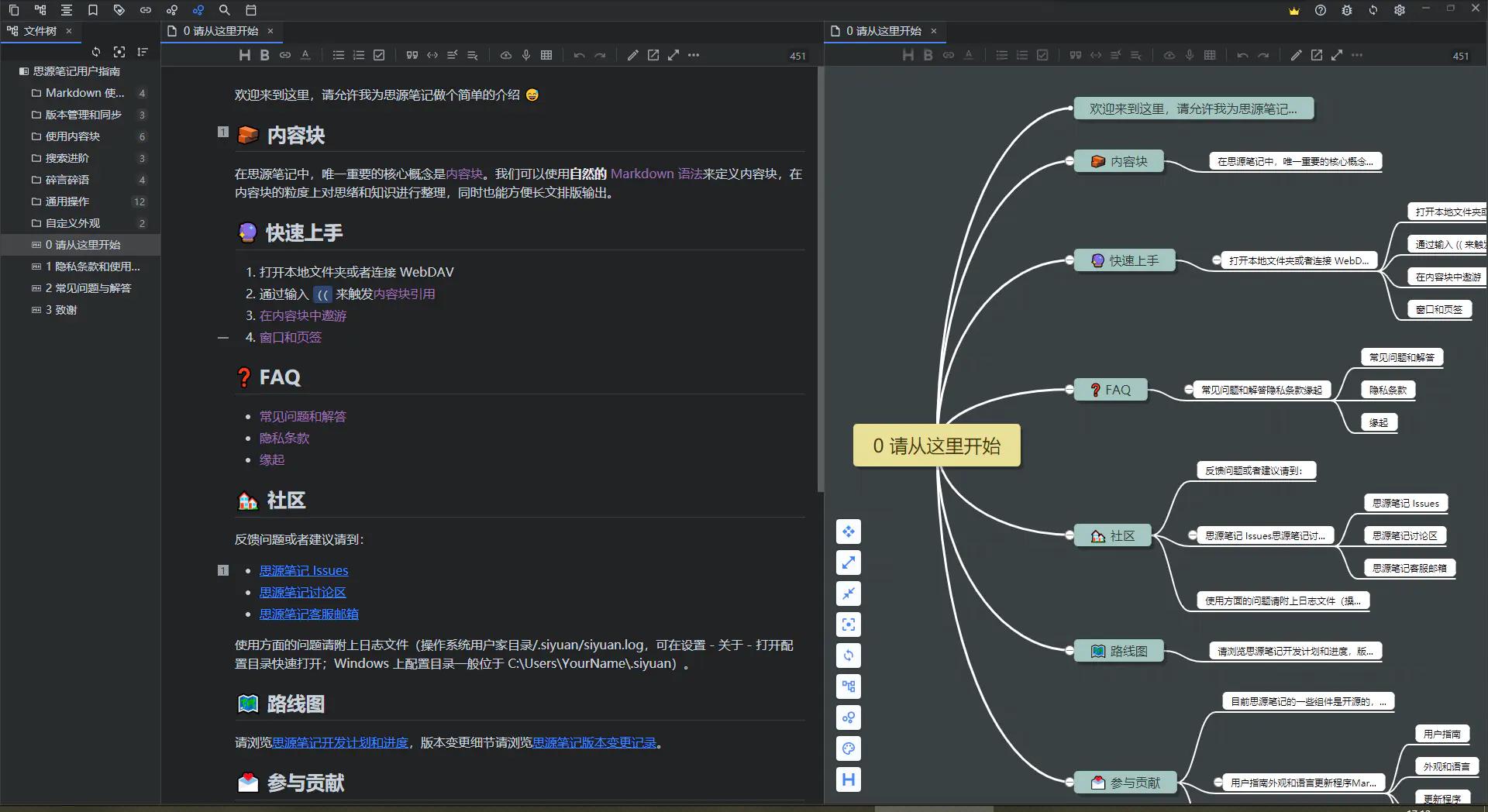Open the file tree panel from top toolbar
Screen dimensions: 1488x812
40,10
